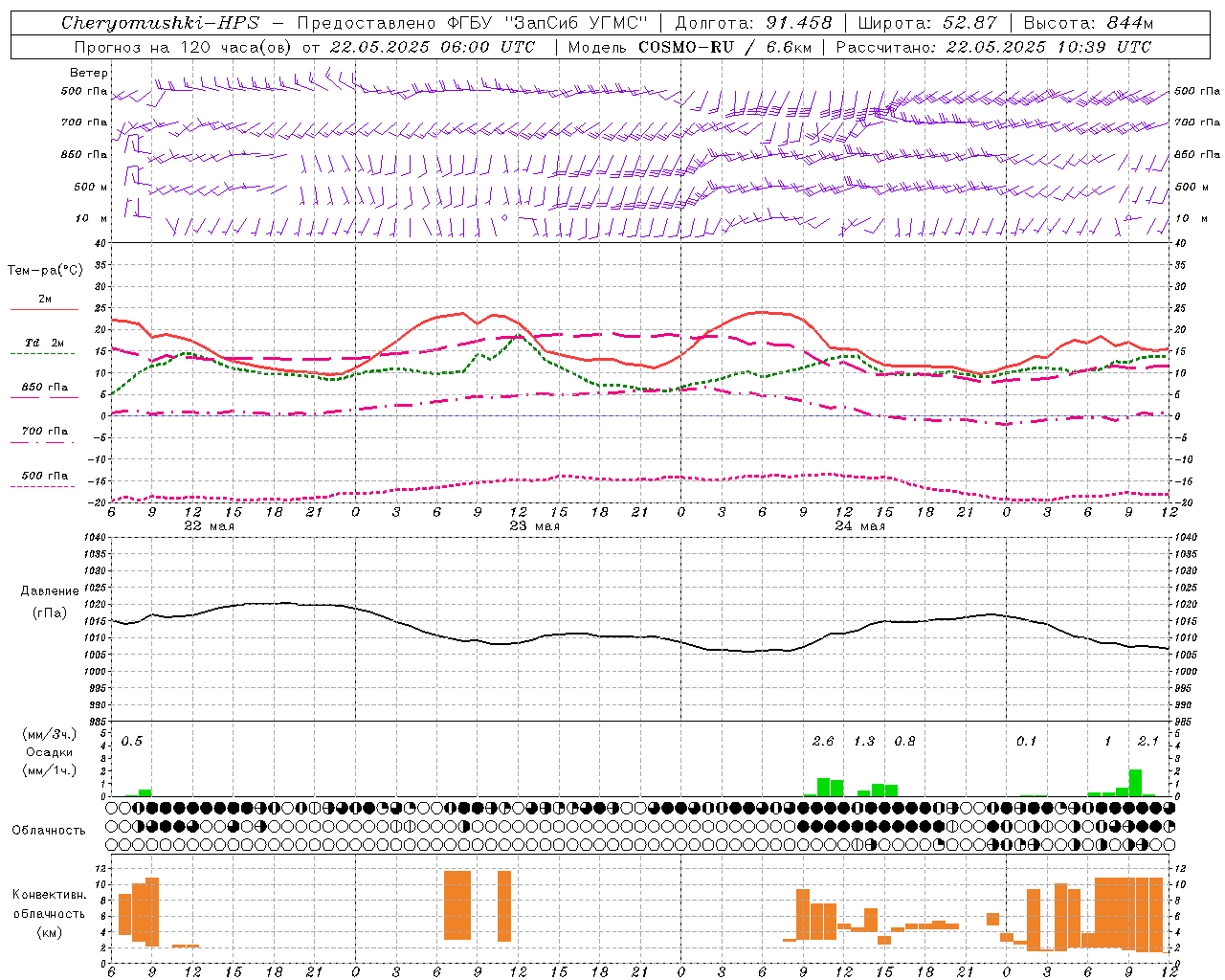Image resolution: width=1225 pixels, height=980 pixels.
Task: Click the dashed line sample under Td 2м legend
Action: click(x=42, y=353)
